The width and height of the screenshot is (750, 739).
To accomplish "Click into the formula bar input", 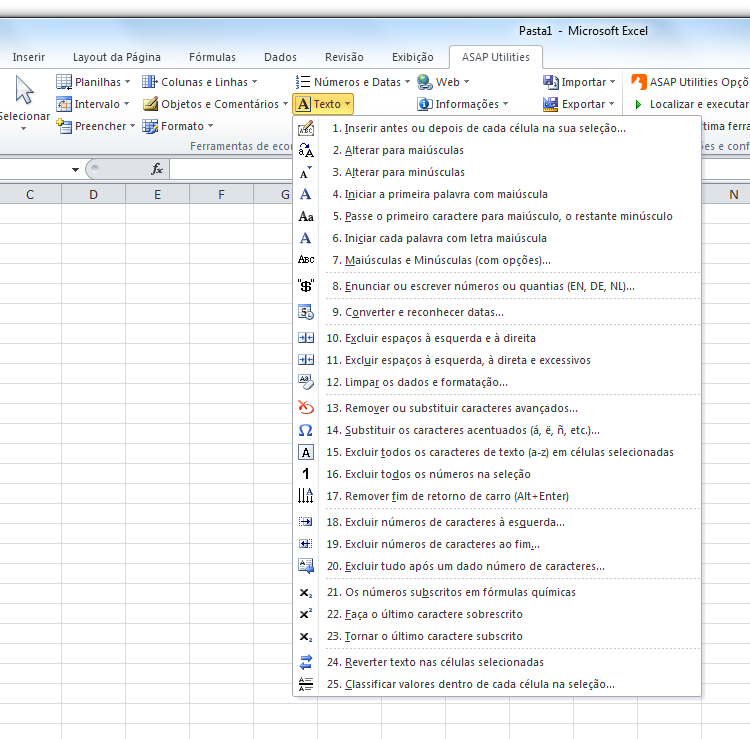I will [232, 169].
